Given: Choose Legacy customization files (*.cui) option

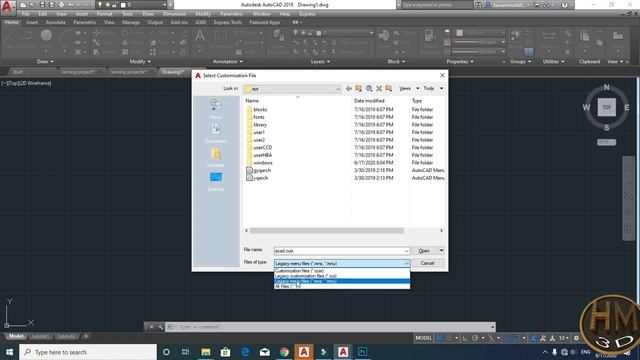Looking at the screenshot, I should [342, 276].
